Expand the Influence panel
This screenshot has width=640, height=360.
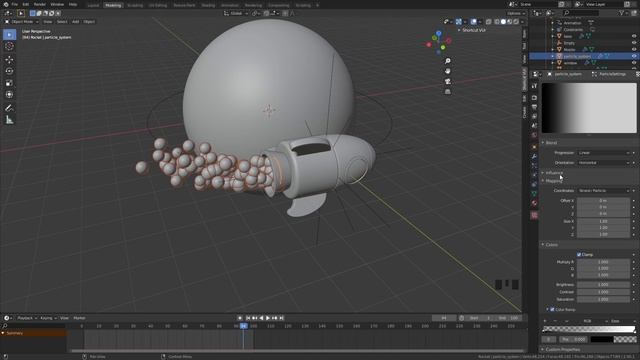[553, 173]
